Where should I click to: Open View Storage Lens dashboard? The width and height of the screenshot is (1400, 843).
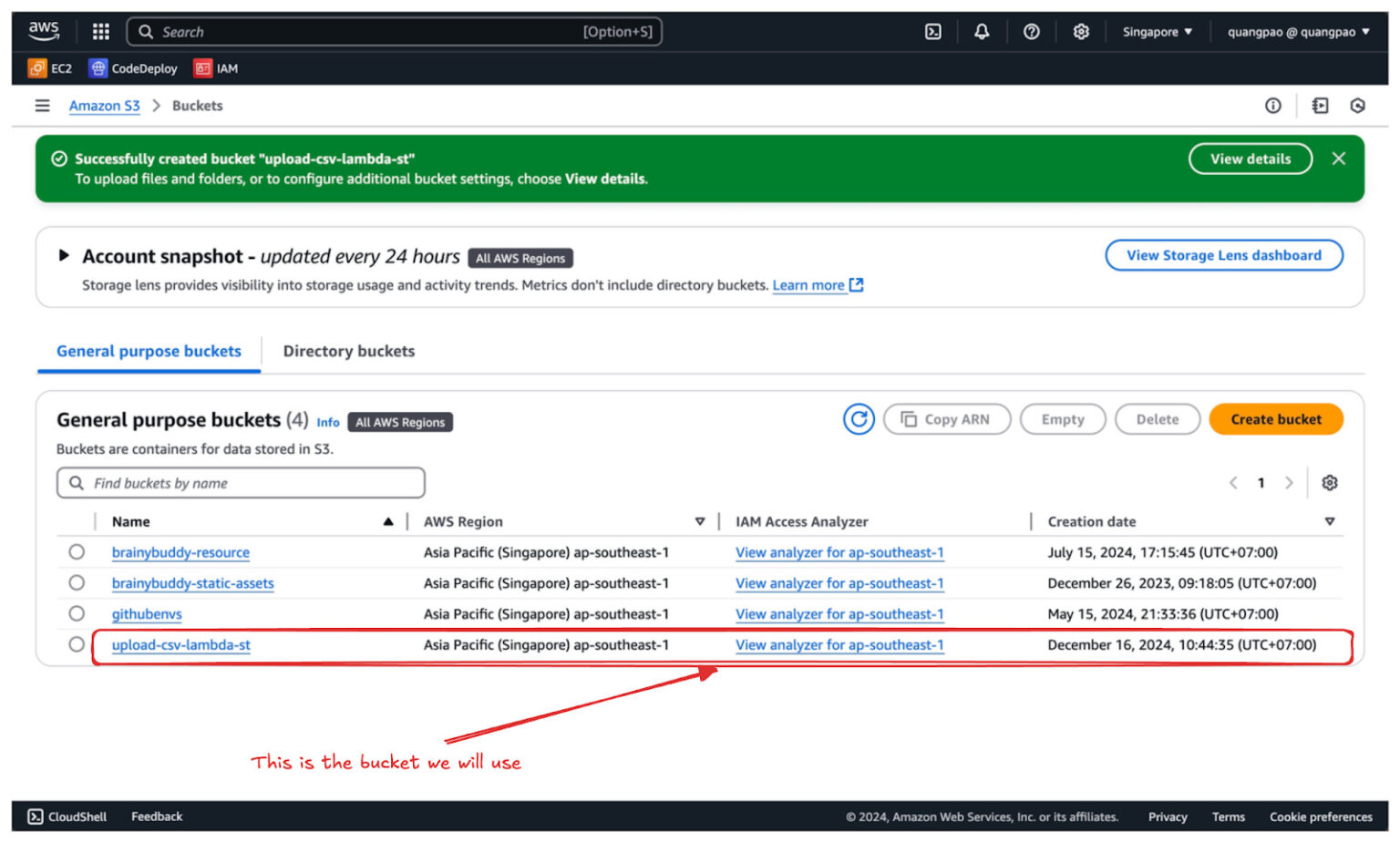1224,255
